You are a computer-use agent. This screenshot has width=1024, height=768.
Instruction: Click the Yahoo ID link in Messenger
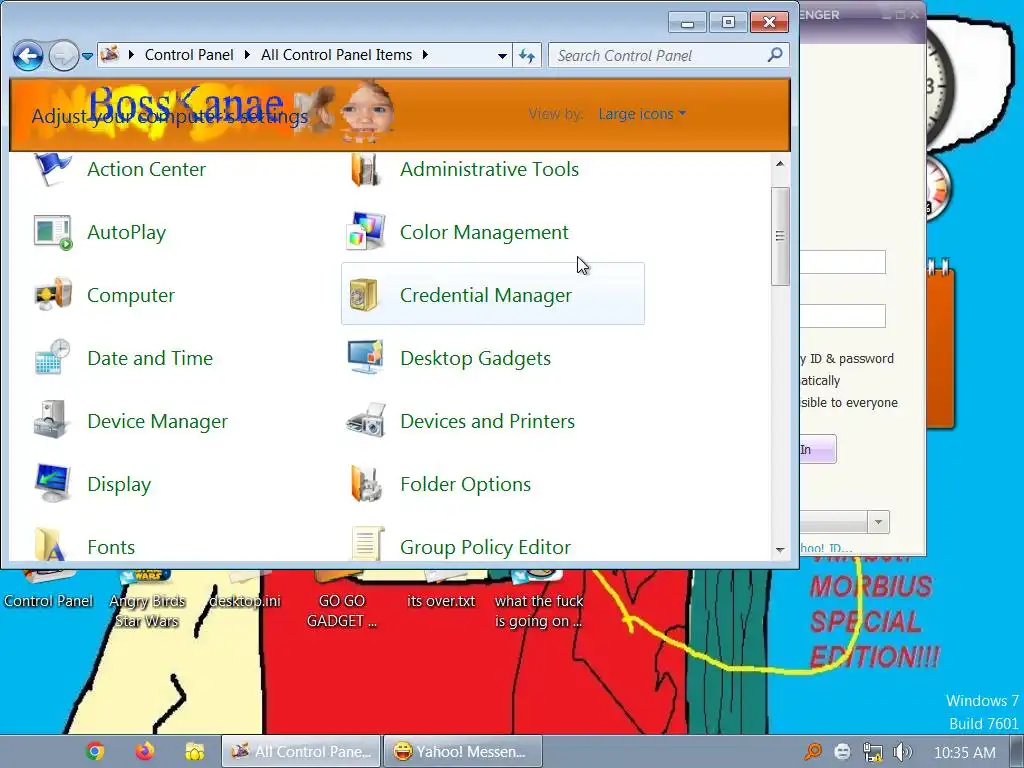point(826,549)
